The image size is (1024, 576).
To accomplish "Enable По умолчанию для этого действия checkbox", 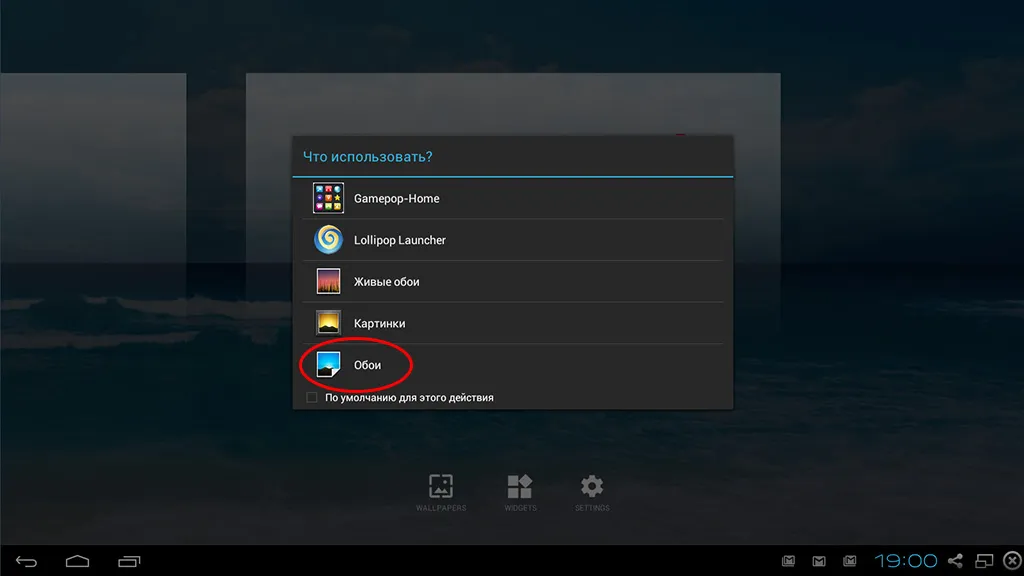I will (x=312, y=397).
